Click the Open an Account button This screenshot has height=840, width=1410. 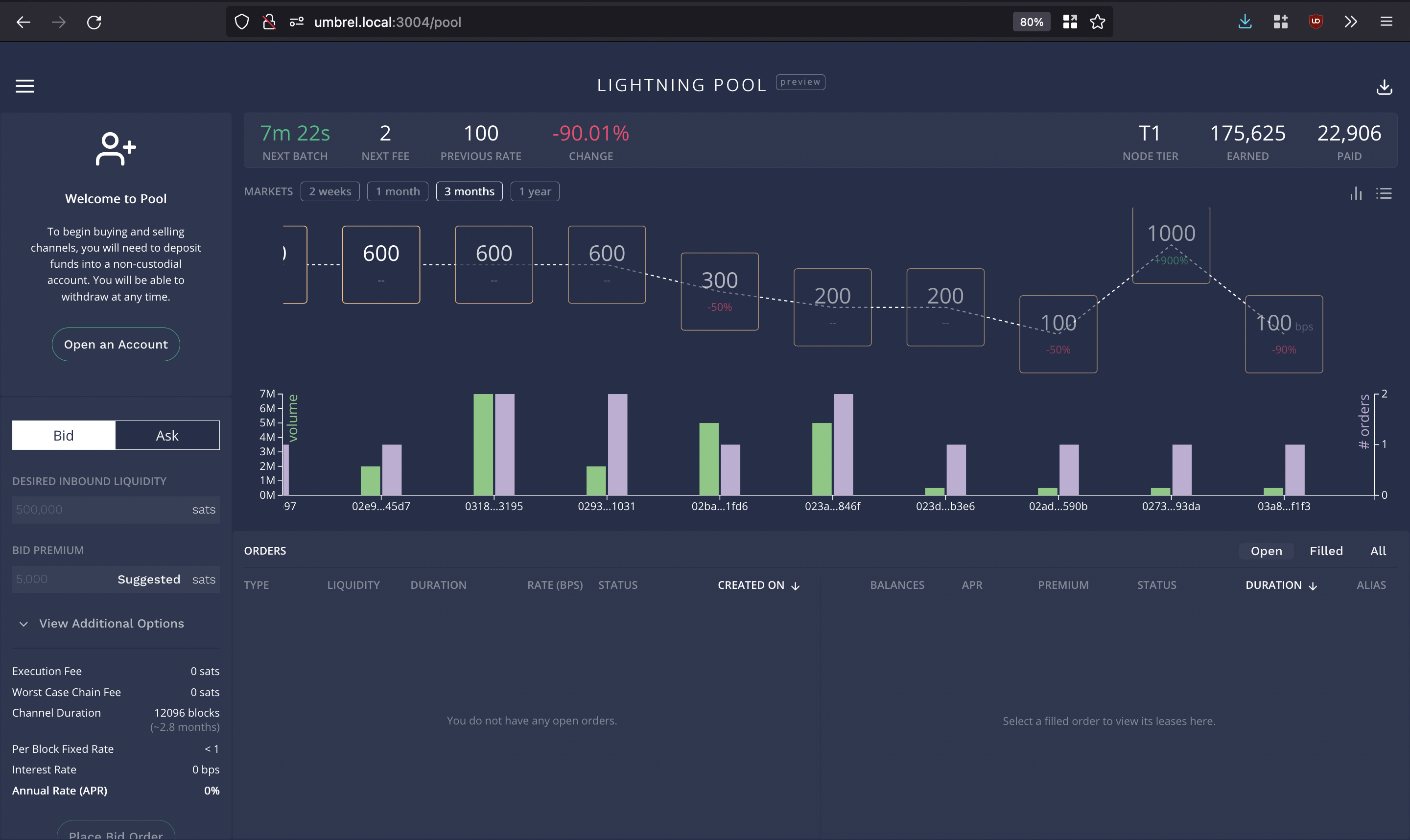pyautogui.click(x=116, y=344)
